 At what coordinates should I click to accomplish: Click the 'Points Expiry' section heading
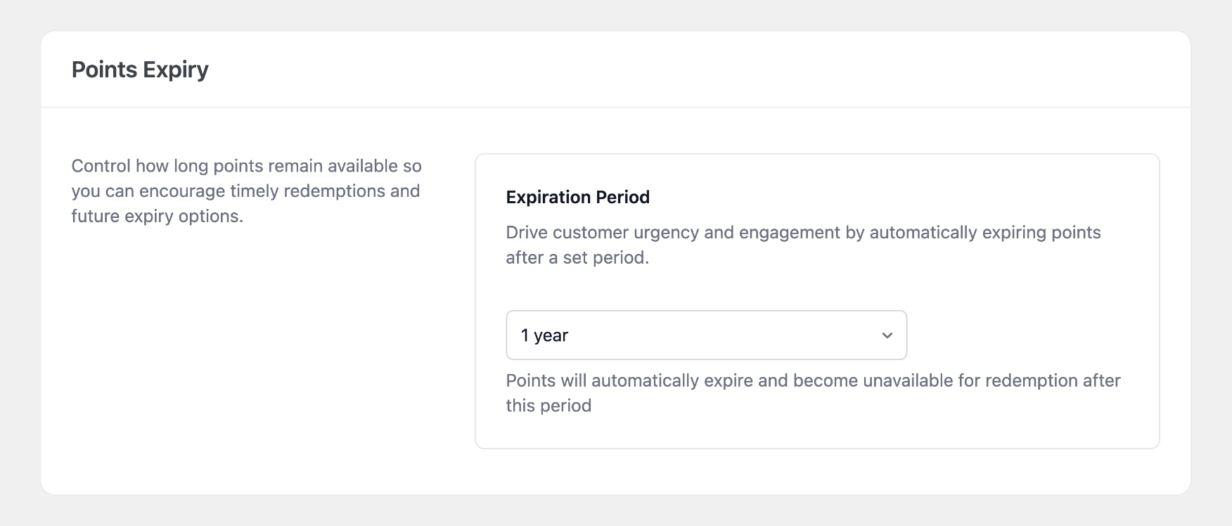point(140,70)
